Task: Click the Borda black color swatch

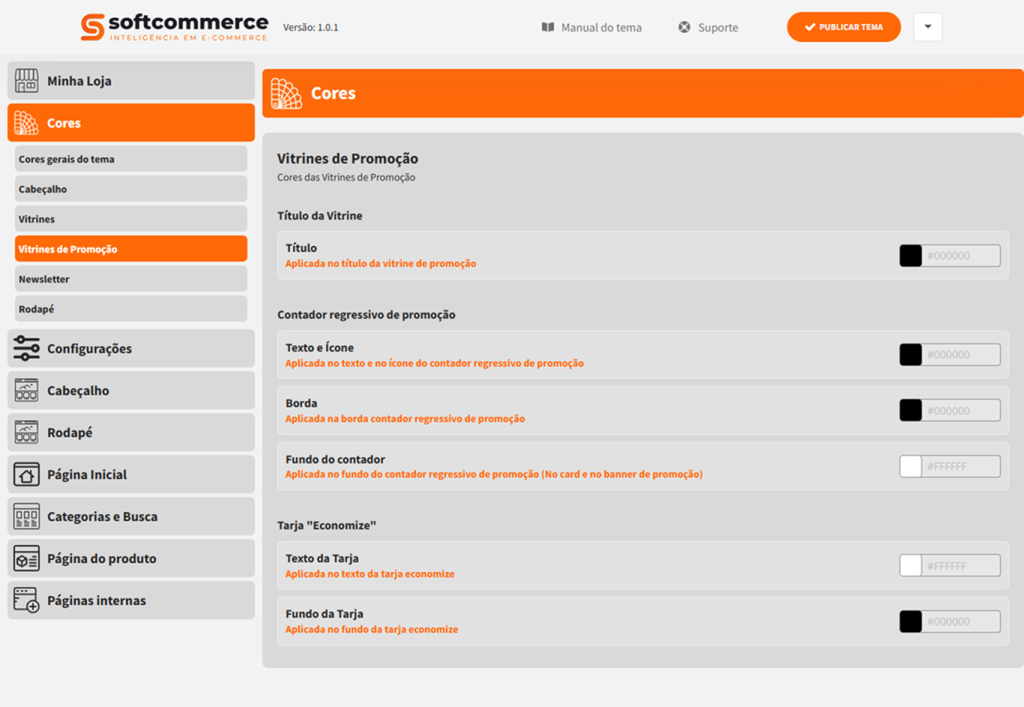Action: [910, 411]
